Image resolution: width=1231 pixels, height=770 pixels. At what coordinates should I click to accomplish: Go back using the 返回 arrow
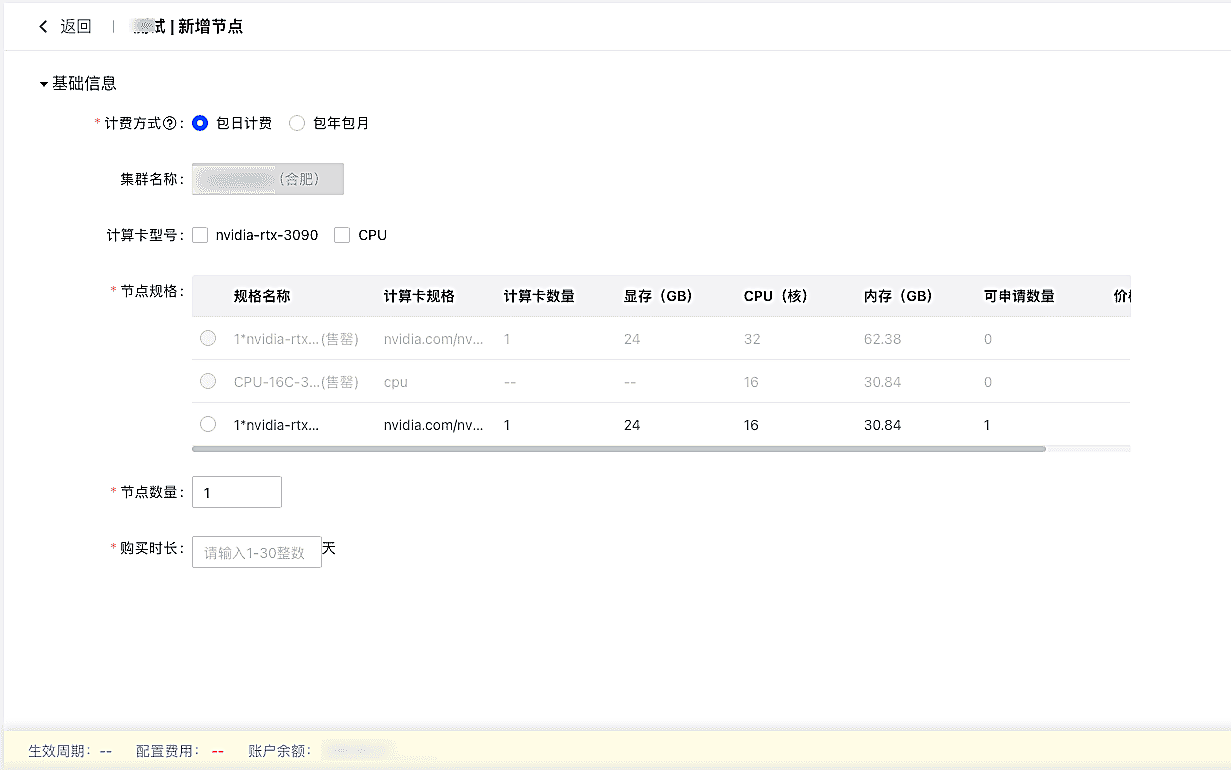tap(43, 27)
